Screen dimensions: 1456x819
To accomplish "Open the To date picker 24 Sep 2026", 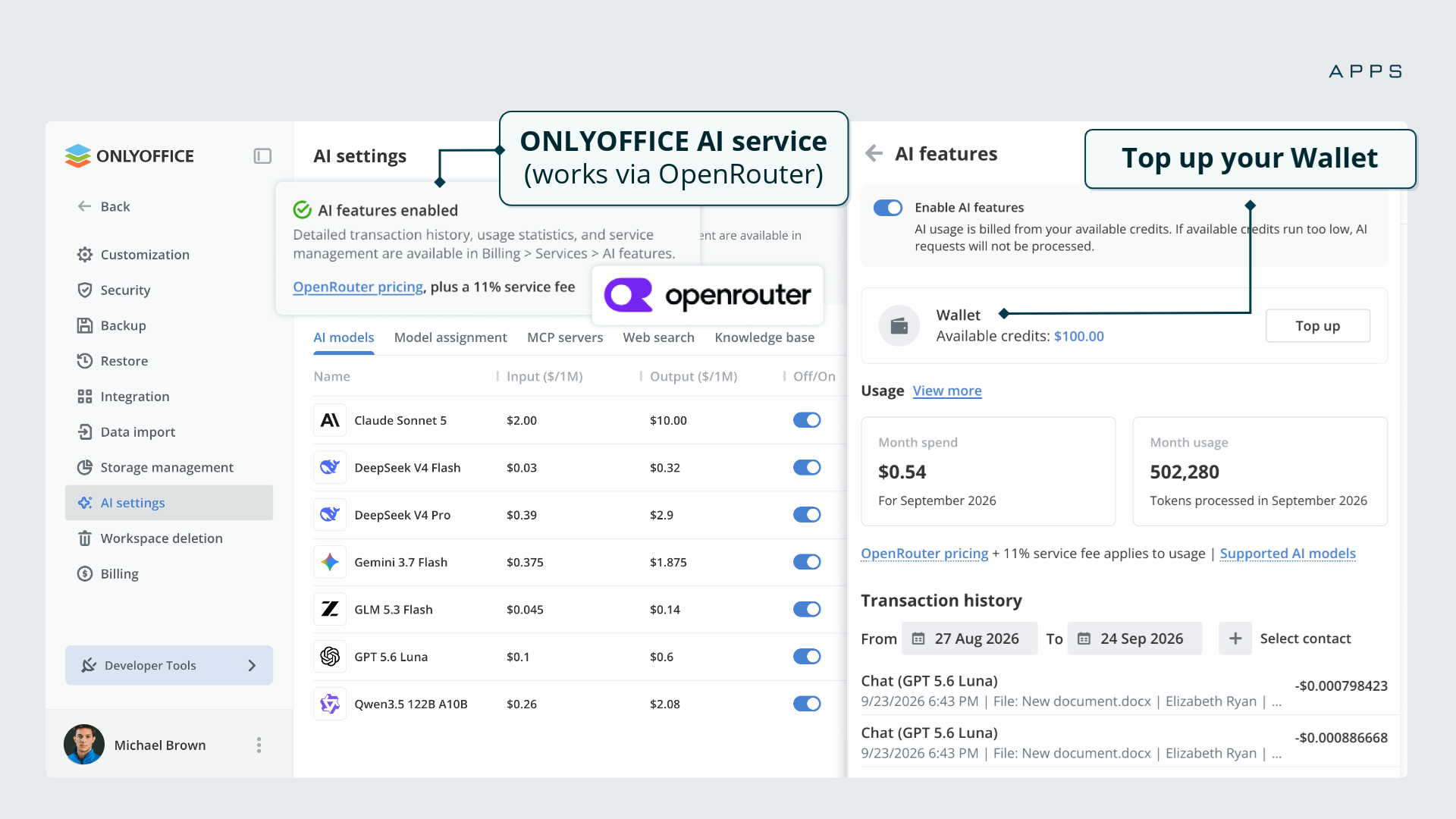I will pyautogui.click(x=1134, y=639).
